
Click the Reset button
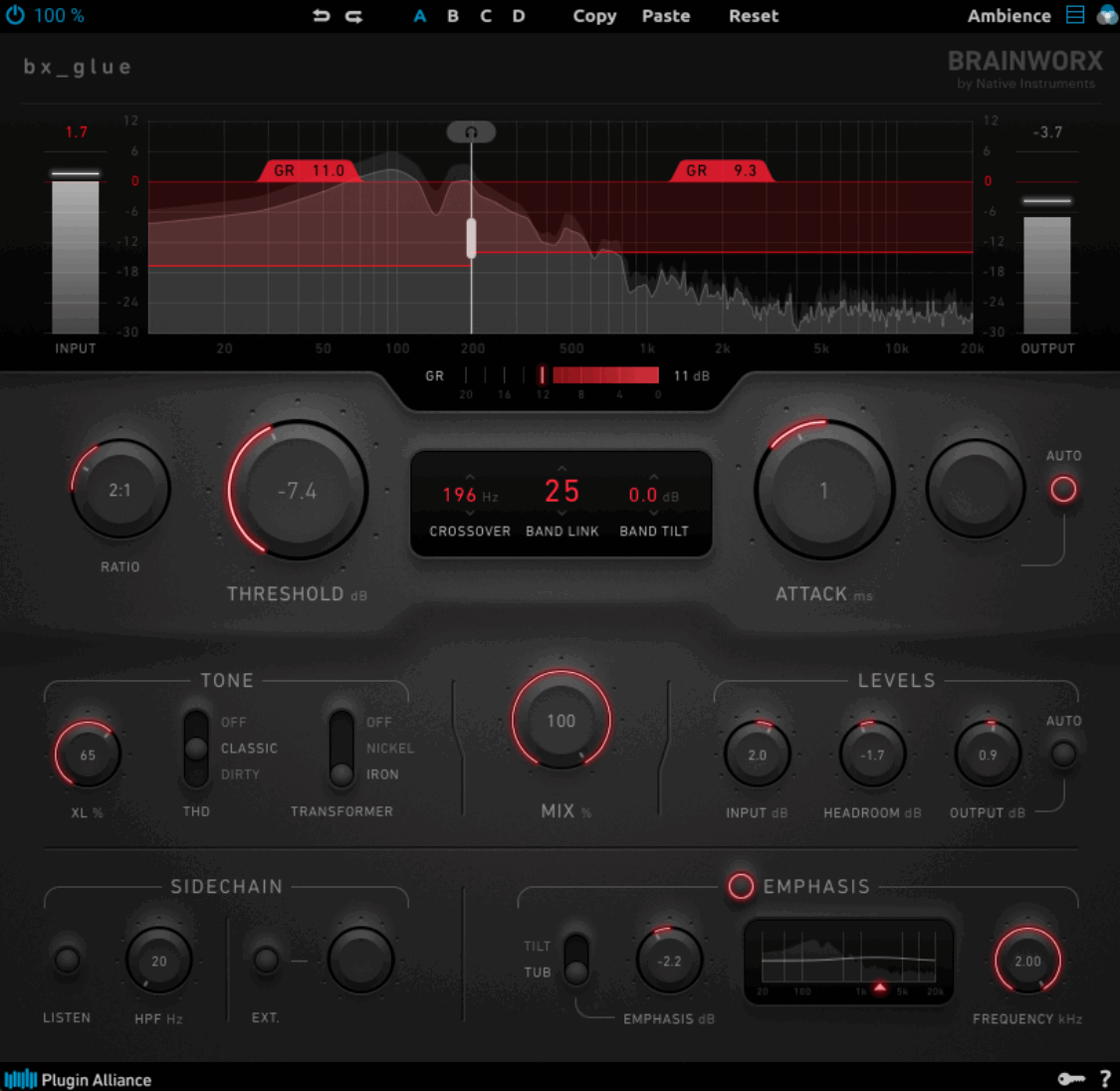(x=753, y=16)
